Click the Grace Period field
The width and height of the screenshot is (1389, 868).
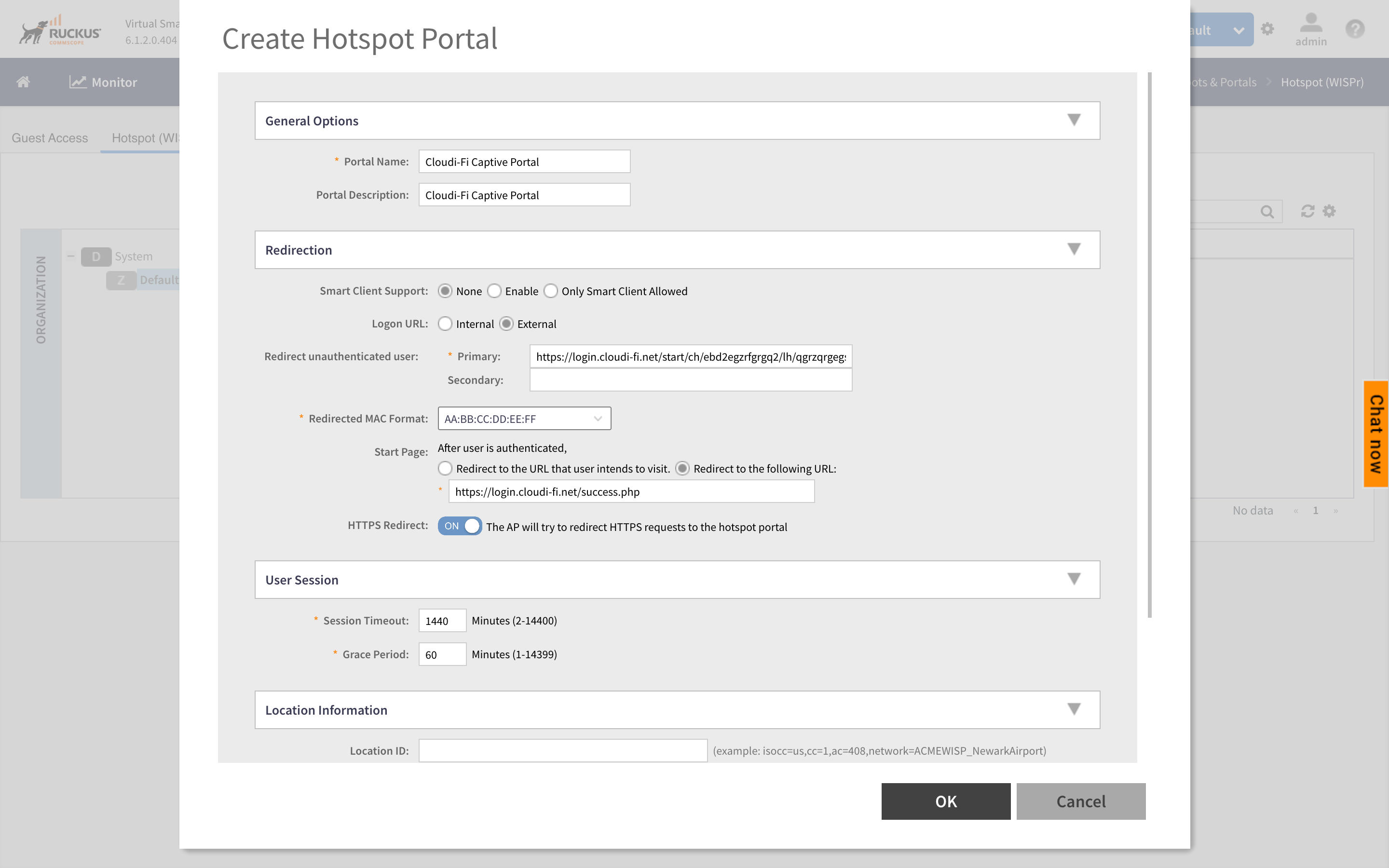coord(442,654)
